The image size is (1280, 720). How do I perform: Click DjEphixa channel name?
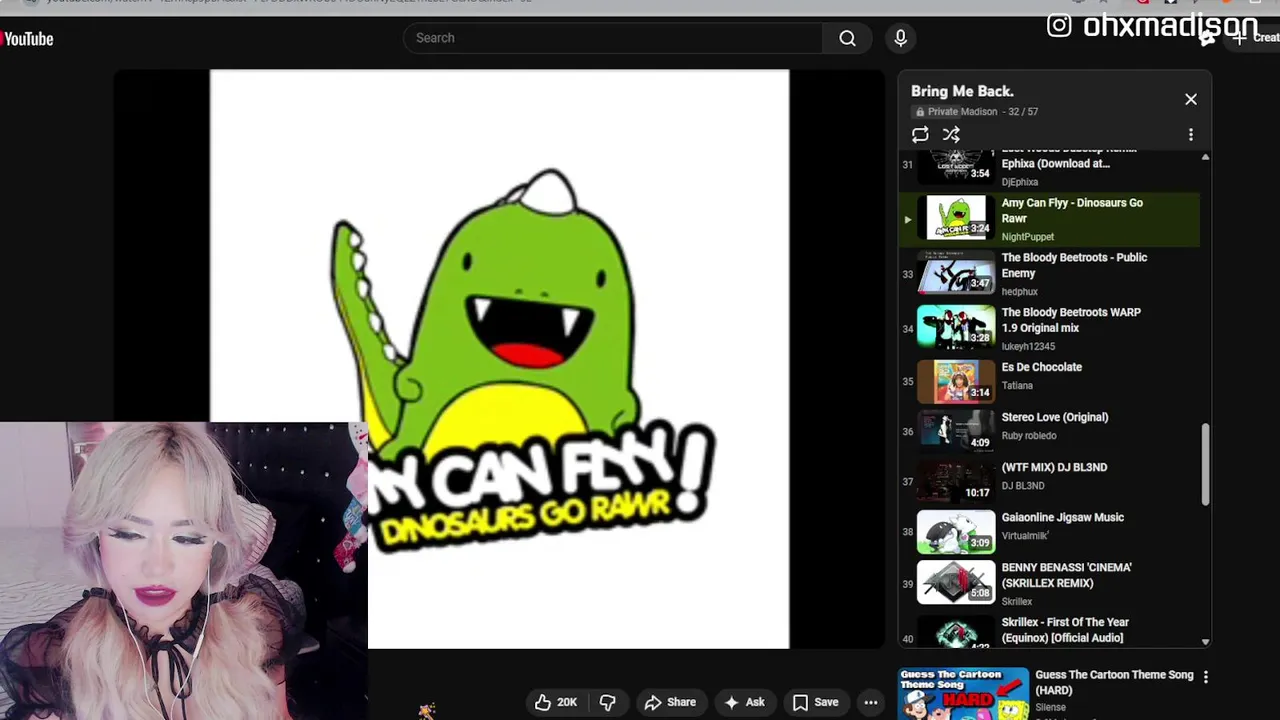[1020, 182]
